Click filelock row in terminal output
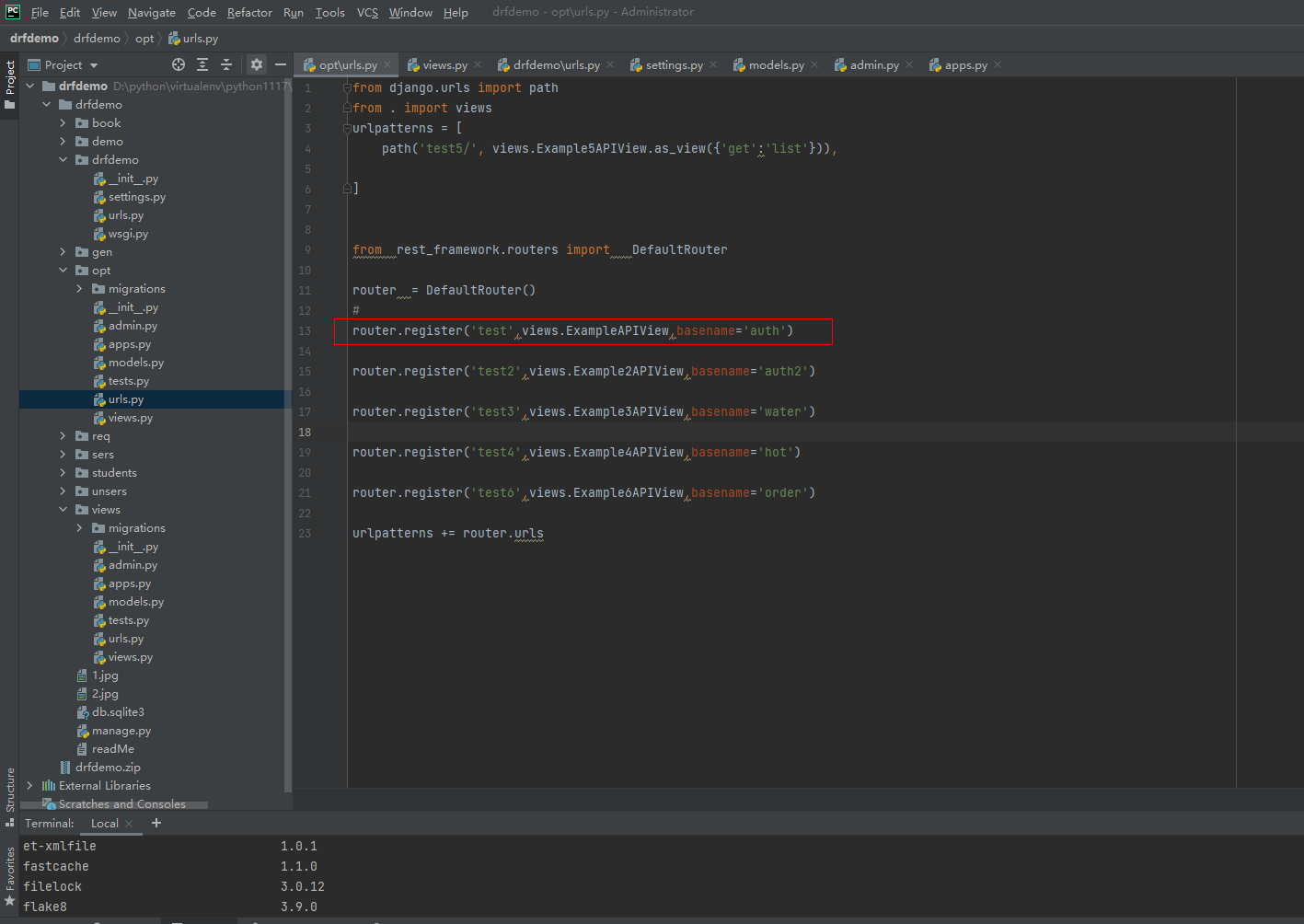The height and width of the screenshot is (924, 1304). point(175,886)
